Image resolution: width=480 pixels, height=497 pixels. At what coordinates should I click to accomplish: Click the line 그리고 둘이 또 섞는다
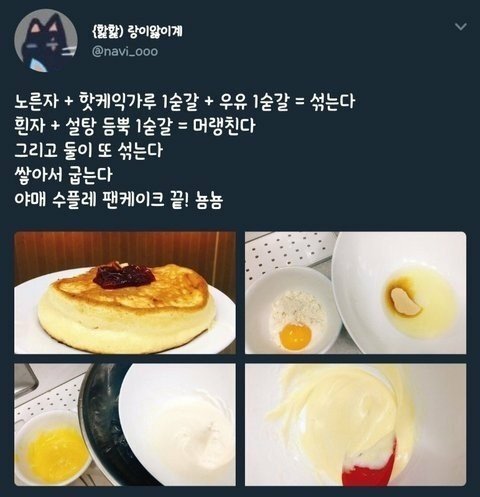point(89,150)
